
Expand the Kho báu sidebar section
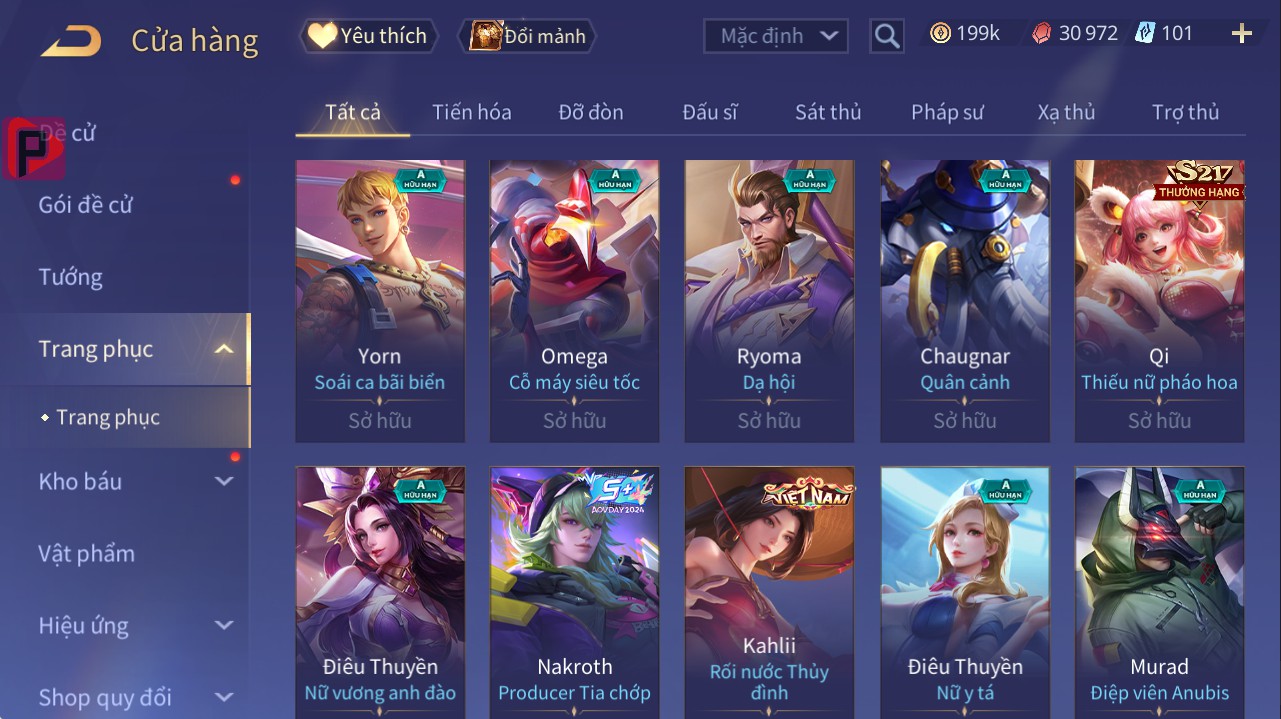pos(224,481)
